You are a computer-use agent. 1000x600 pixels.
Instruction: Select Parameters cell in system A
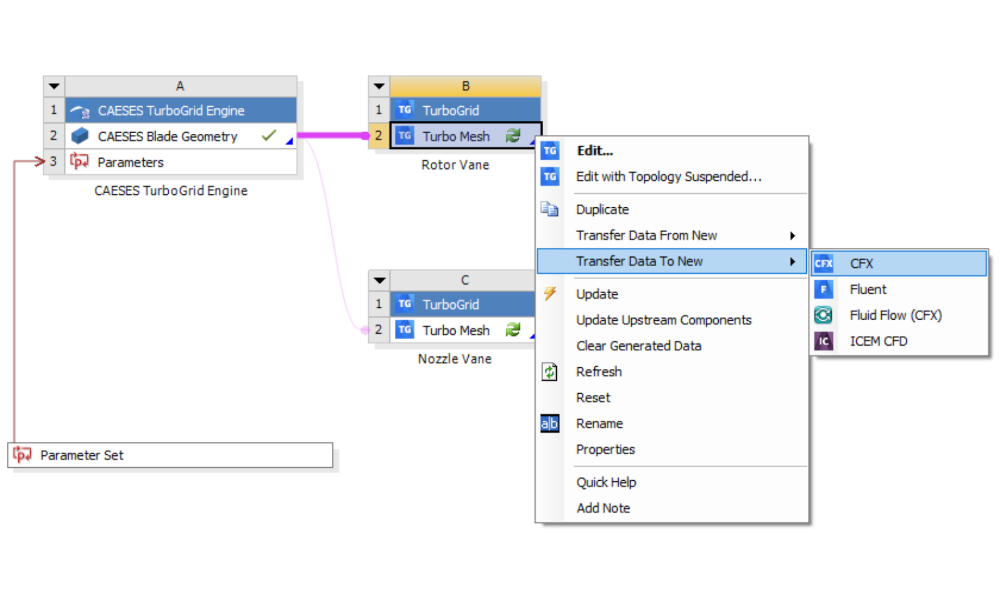point(130,162)
